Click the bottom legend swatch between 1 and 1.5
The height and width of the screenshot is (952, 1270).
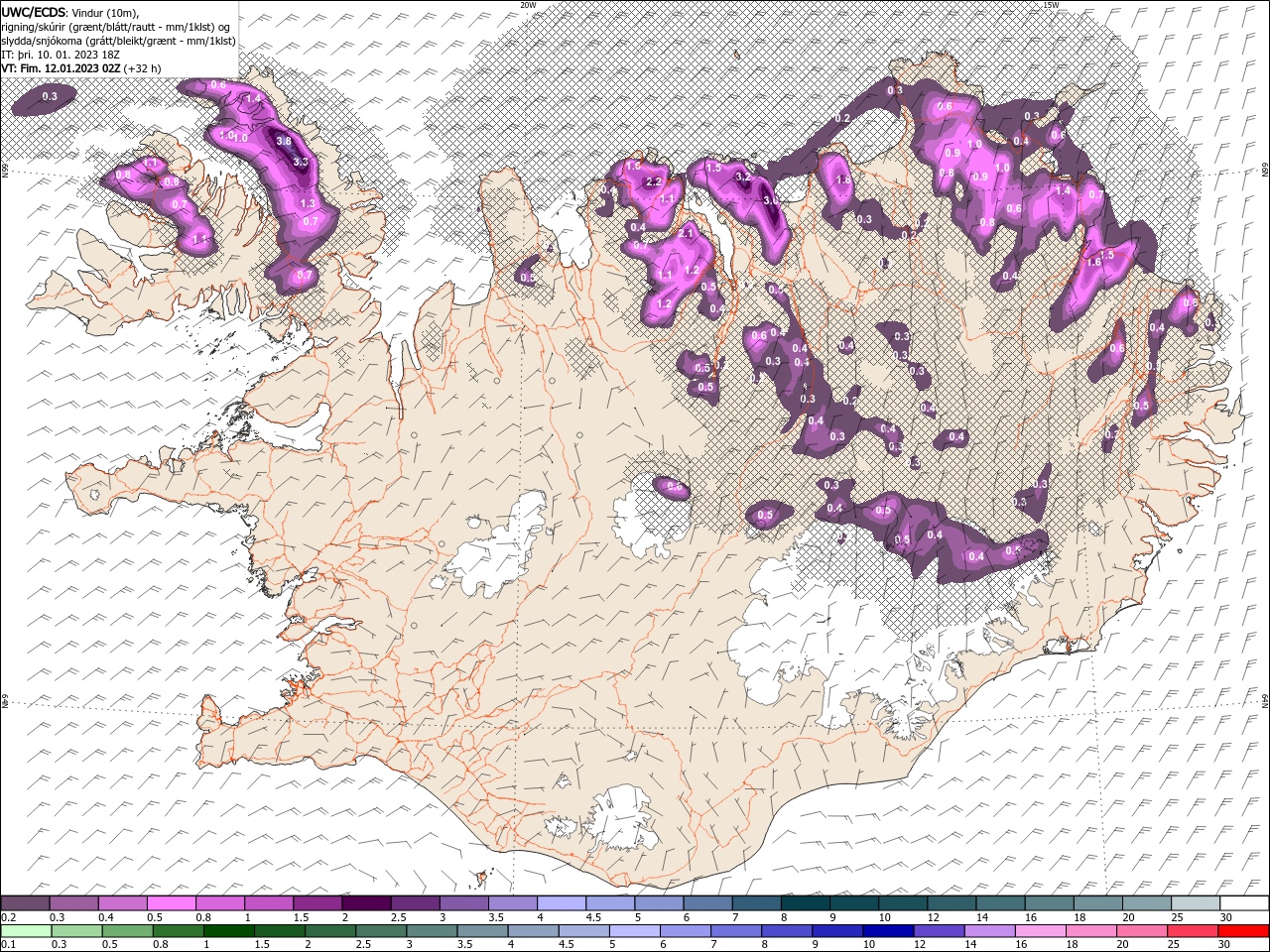coord(229,931)
